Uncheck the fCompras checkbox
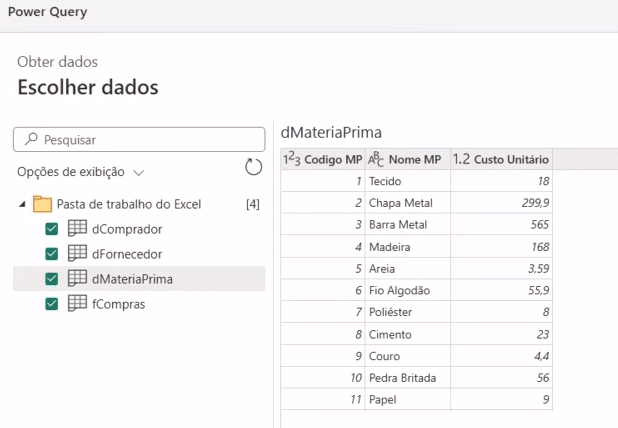 coord(52,304)
